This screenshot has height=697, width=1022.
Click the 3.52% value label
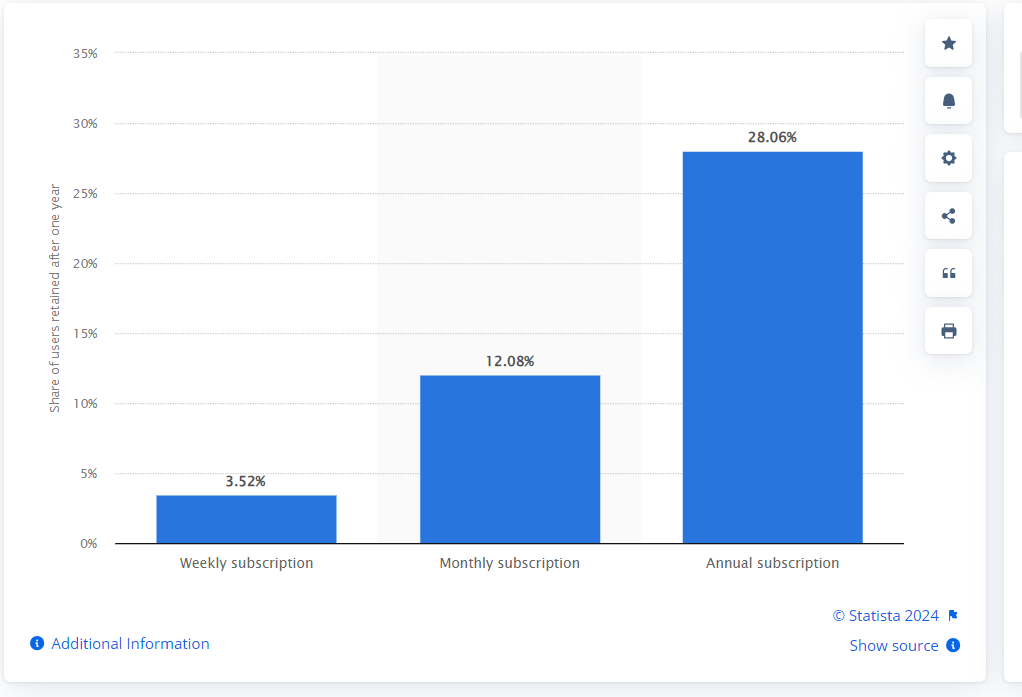click(246, 481)
